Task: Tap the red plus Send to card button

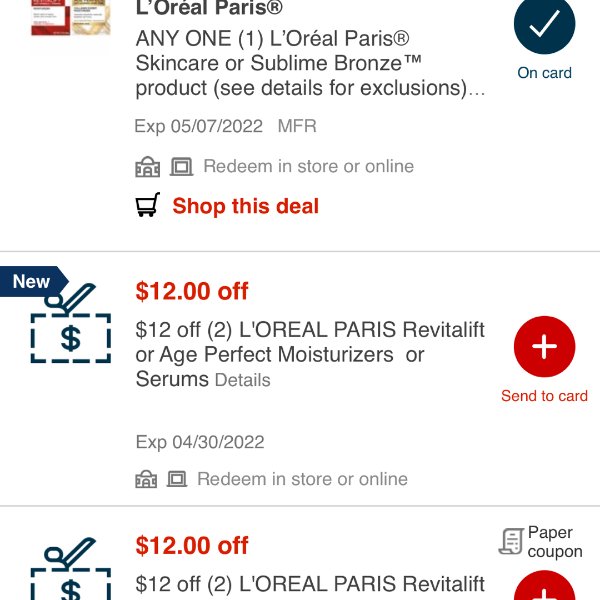Action: pyautogui.click(x=544, y=346)
